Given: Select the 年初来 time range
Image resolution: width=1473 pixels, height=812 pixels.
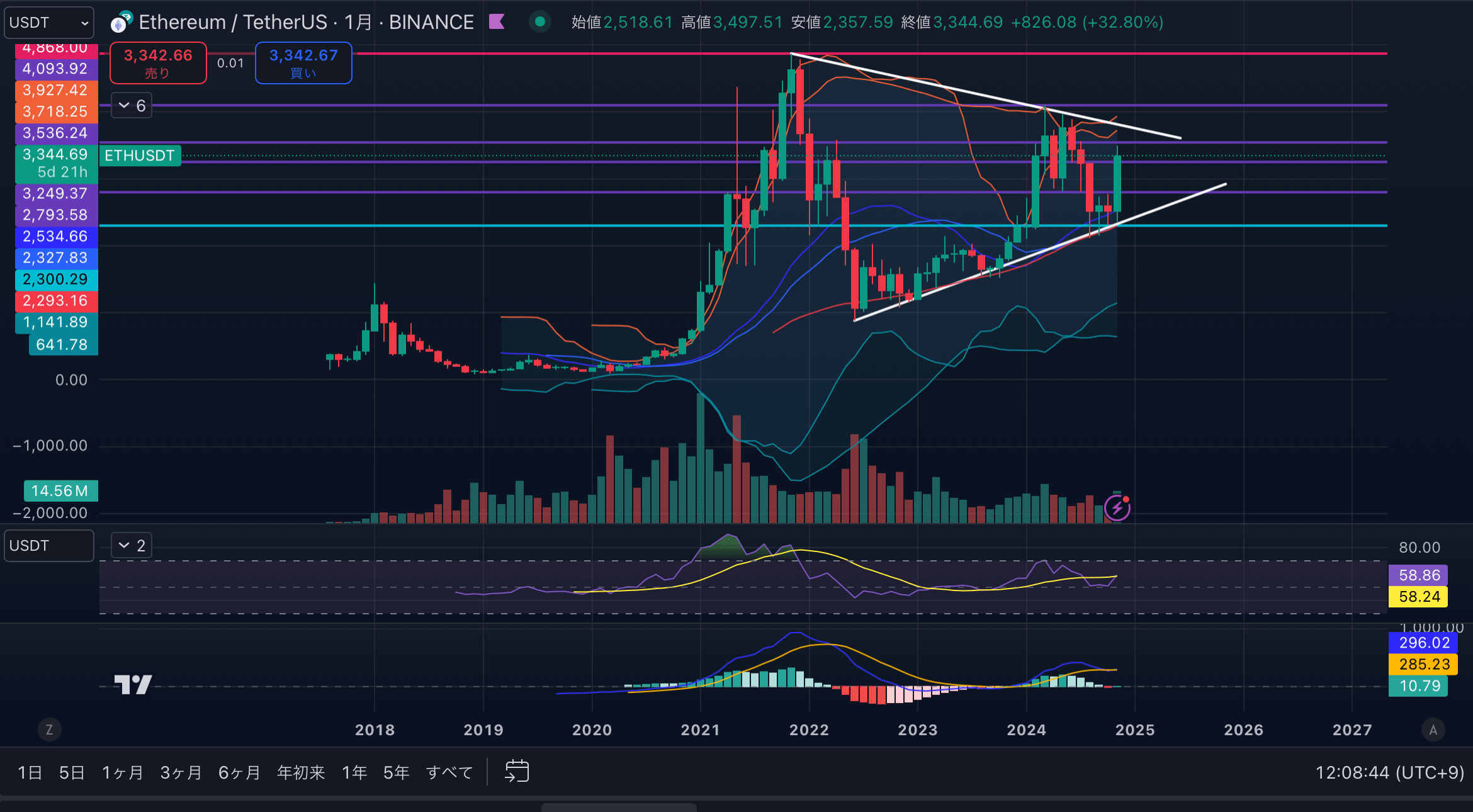Looking at the screenshot, I should click(x=301, y=772).
